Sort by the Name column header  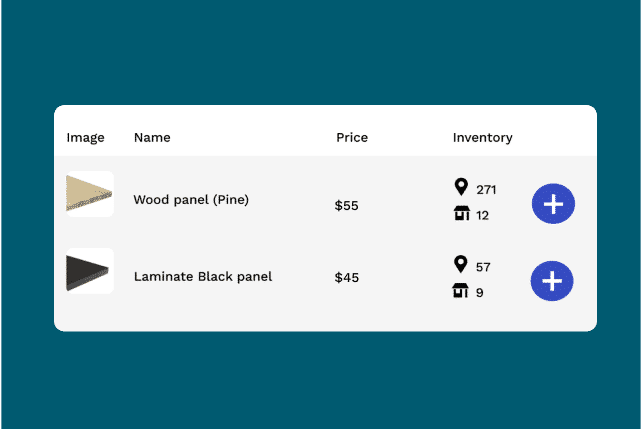[x=152, y=137]
